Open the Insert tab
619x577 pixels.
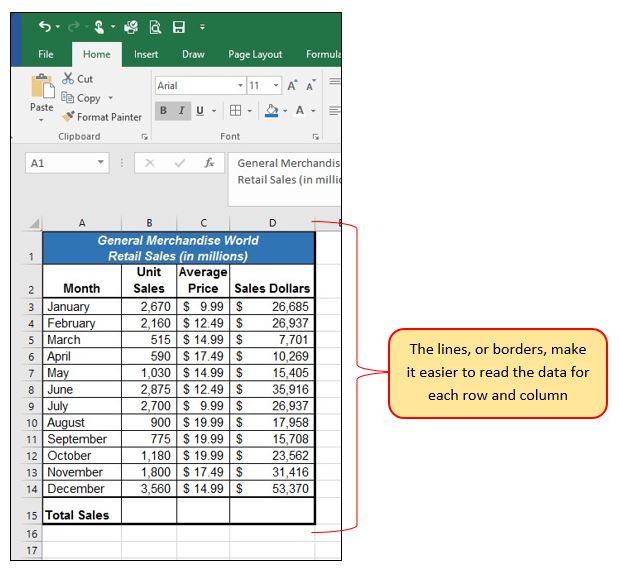click(146, 54)
